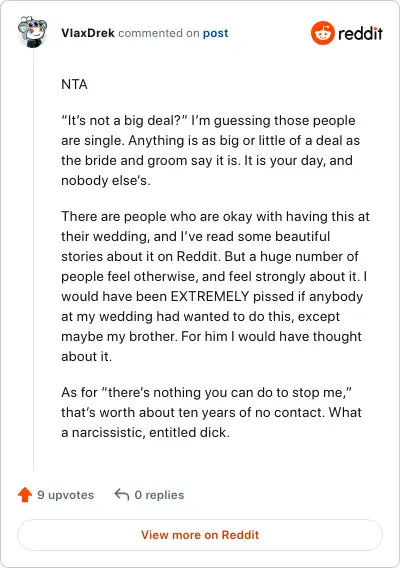Click the "9 upvotes" count

coord(66,495)
